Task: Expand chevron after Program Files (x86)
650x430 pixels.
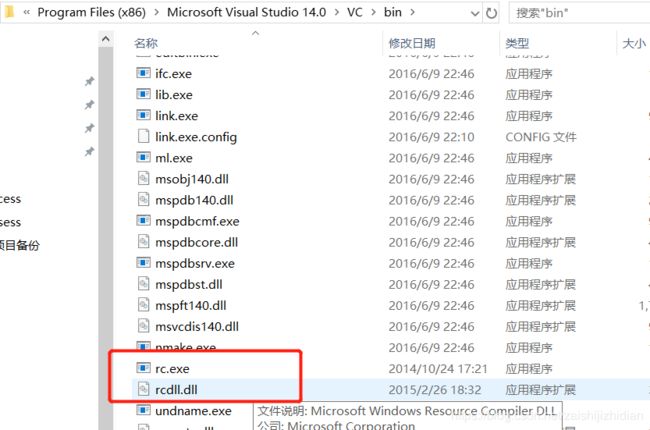Action: click(156, 13)
